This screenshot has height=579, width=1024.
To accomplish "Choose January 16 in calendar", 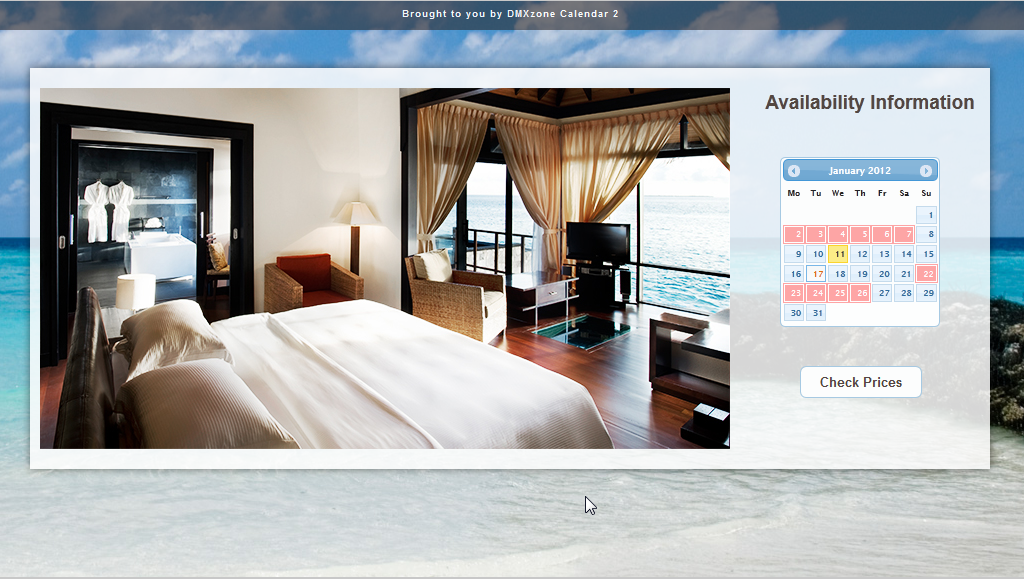I will (x=793, y=274).
